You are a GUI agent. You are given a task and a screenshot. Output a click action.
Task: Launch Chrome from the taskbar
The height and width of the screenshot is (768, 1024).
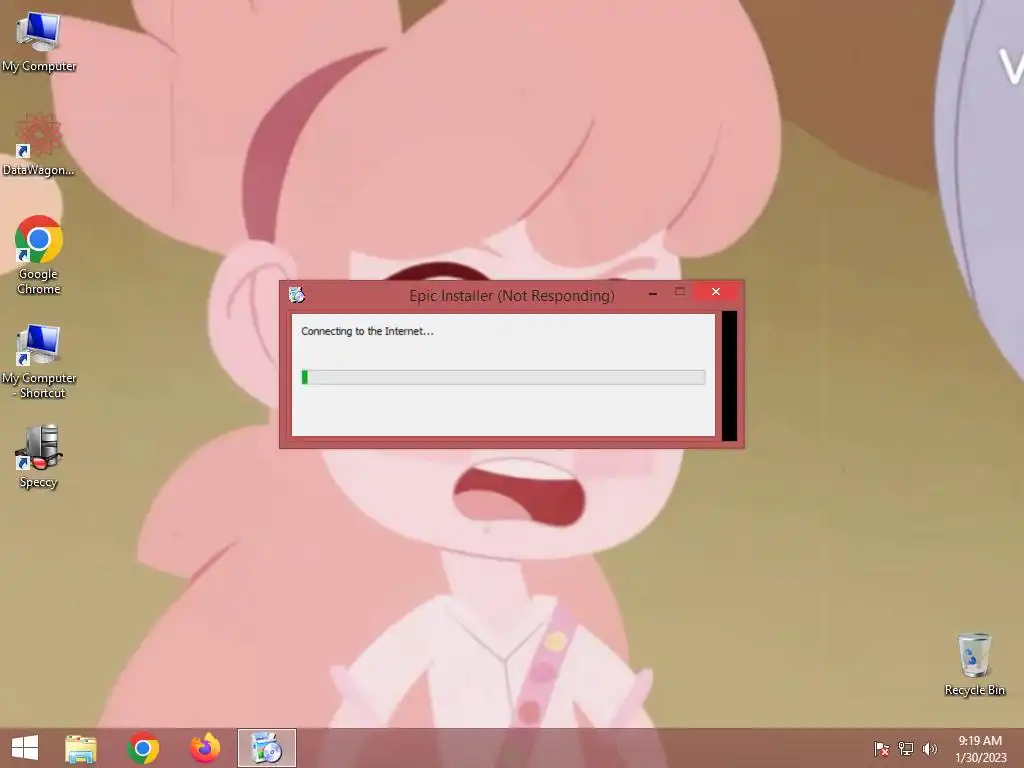tap(143, 748)
